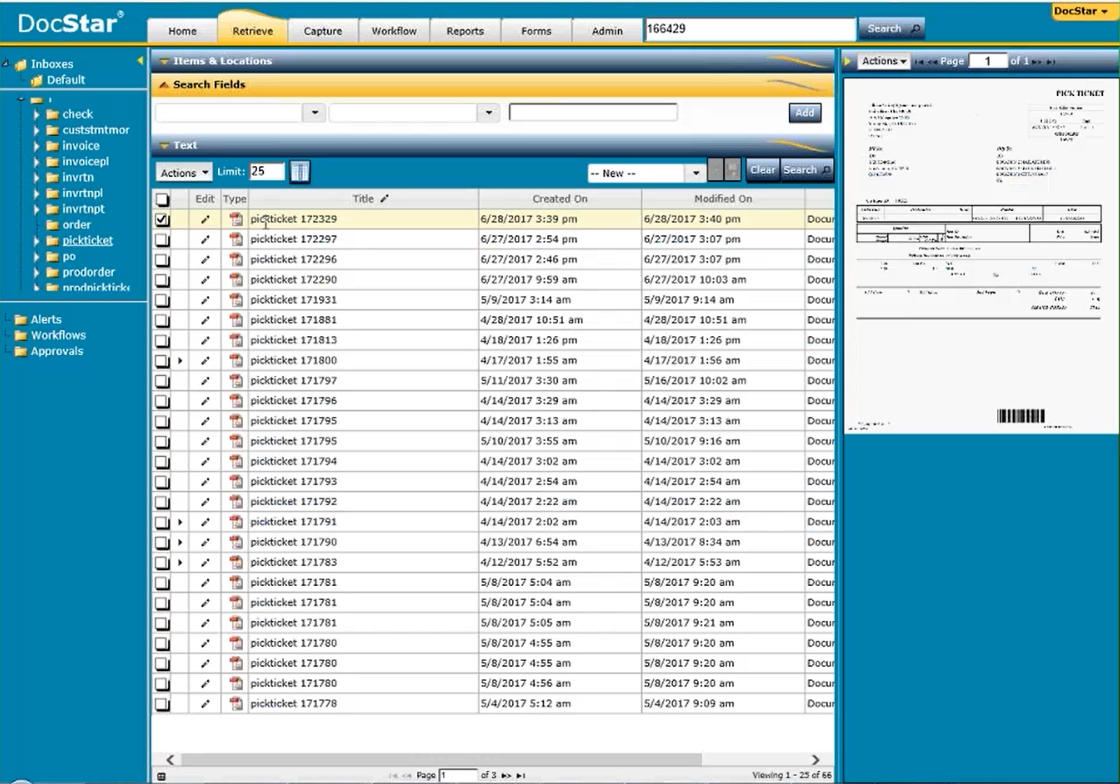Screen dimensions: 1120x784
Task: Expand the row for pickticket 171800
Action: click(180, 361)
